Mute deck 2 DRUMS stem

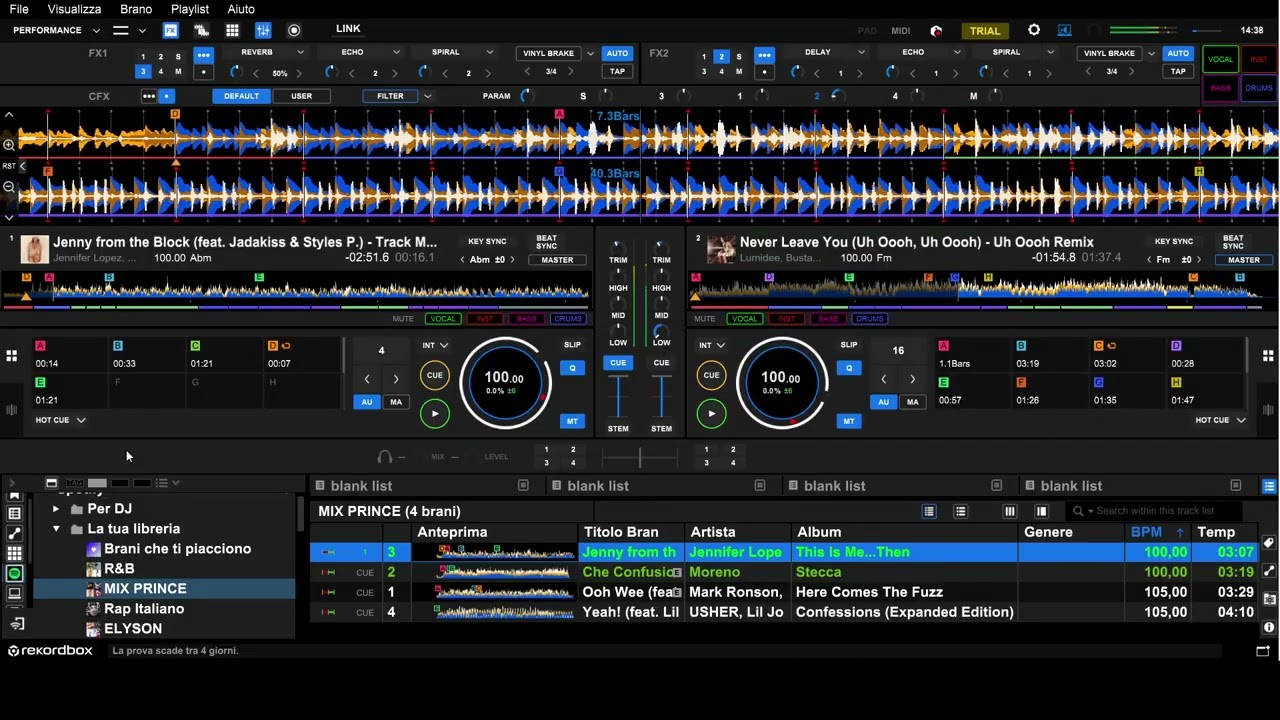click(870, 319)
